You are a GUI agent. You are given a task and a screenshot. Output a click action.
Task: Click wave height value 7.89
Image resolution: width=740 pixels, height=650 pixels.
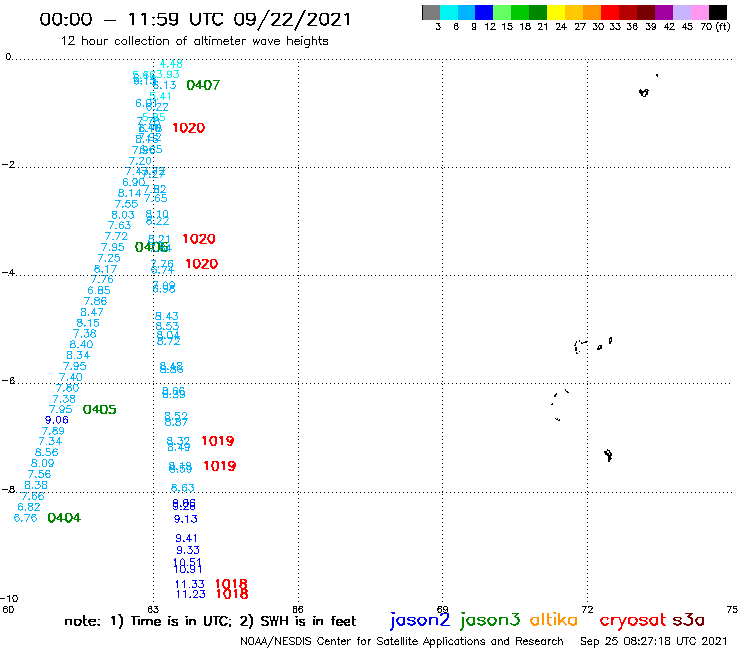click(53, 431)
